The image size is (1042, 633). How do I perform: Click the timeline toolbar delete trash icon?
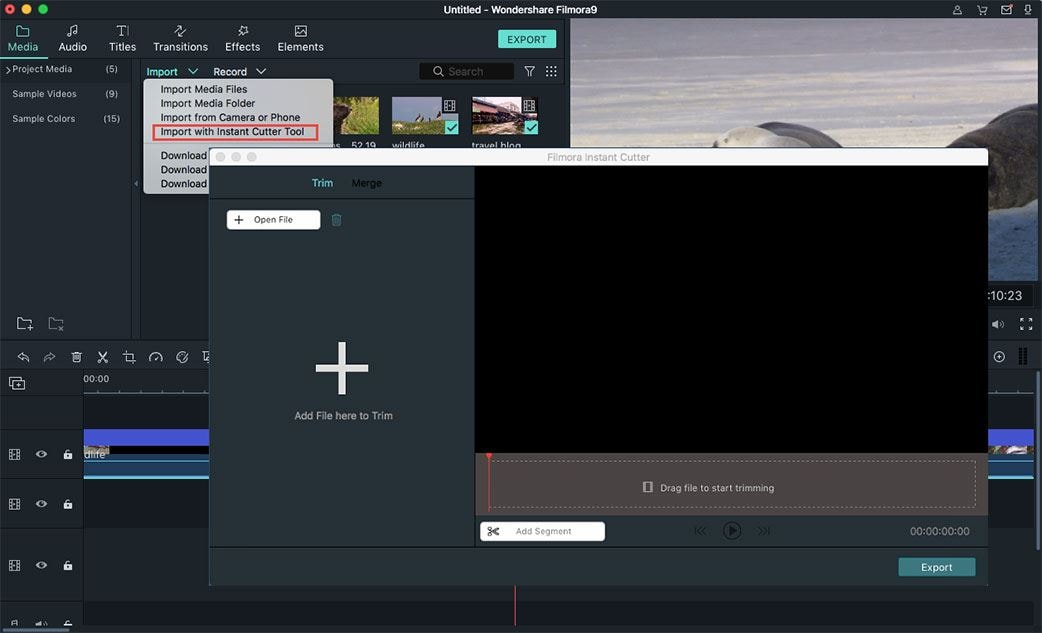(76, 357)
